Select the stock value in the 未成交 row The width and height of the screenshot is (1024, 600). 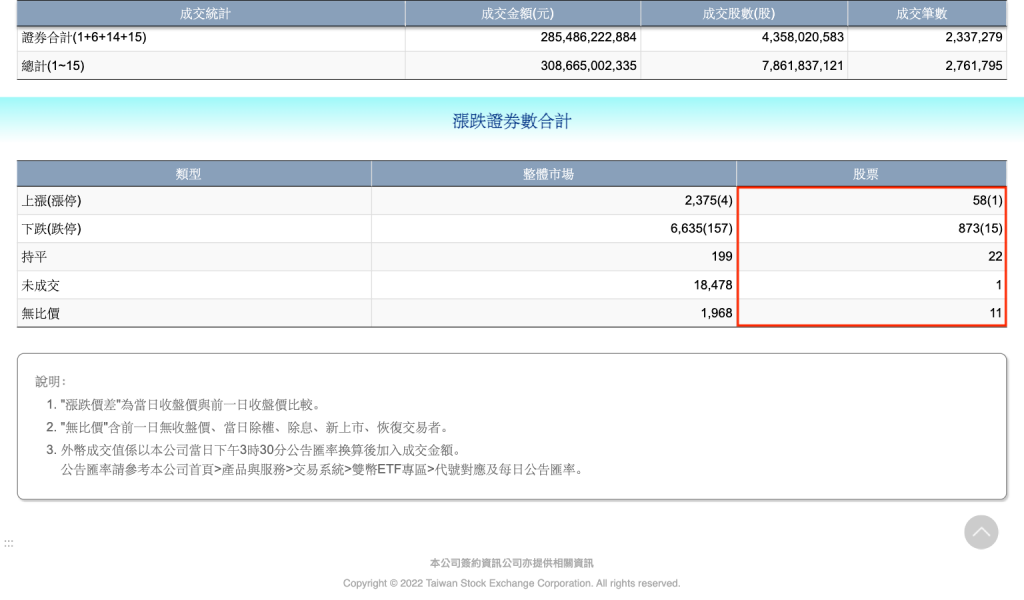(999, 285)
